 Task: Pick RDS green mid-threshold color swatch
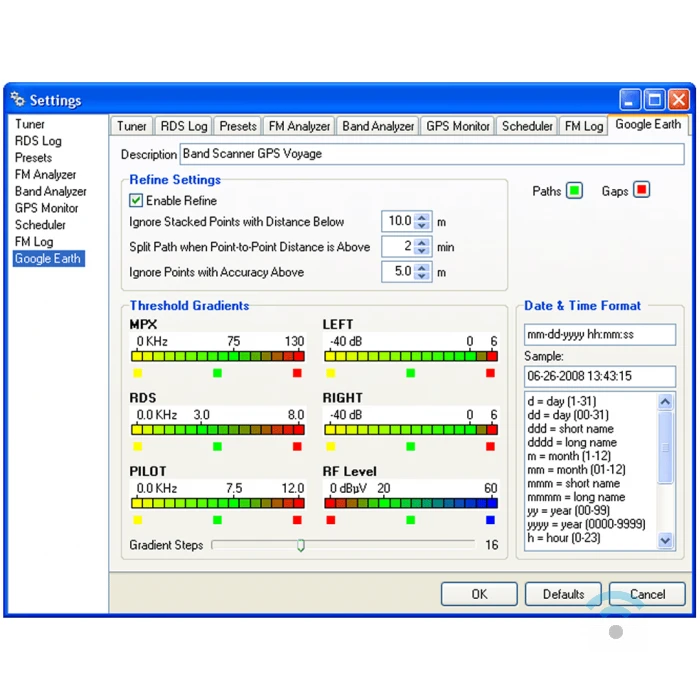[217, 446]
